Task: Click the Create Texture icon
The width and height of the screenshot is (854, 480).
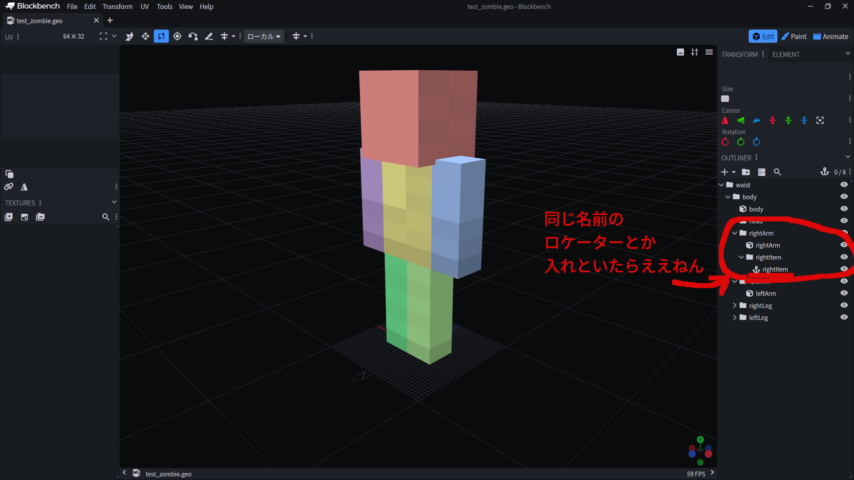Action: tap(25, 217)
